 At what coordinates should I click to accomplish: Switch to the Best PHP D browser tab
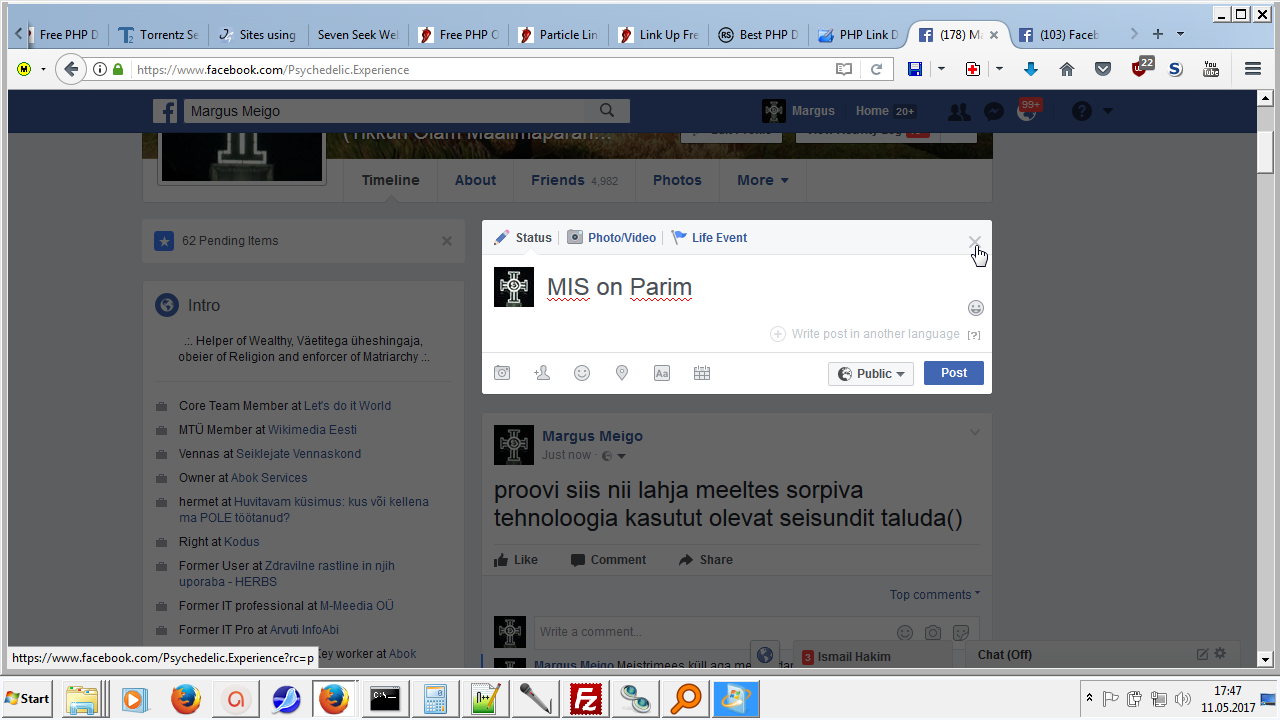click(758, 35)
